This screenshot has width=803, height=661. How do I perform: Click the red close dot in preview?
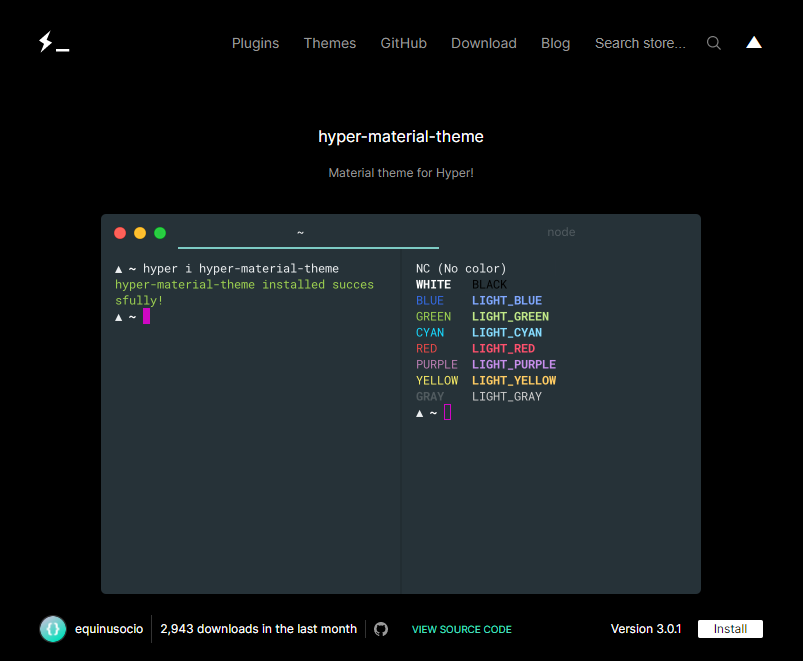click(x=120, y=233)
